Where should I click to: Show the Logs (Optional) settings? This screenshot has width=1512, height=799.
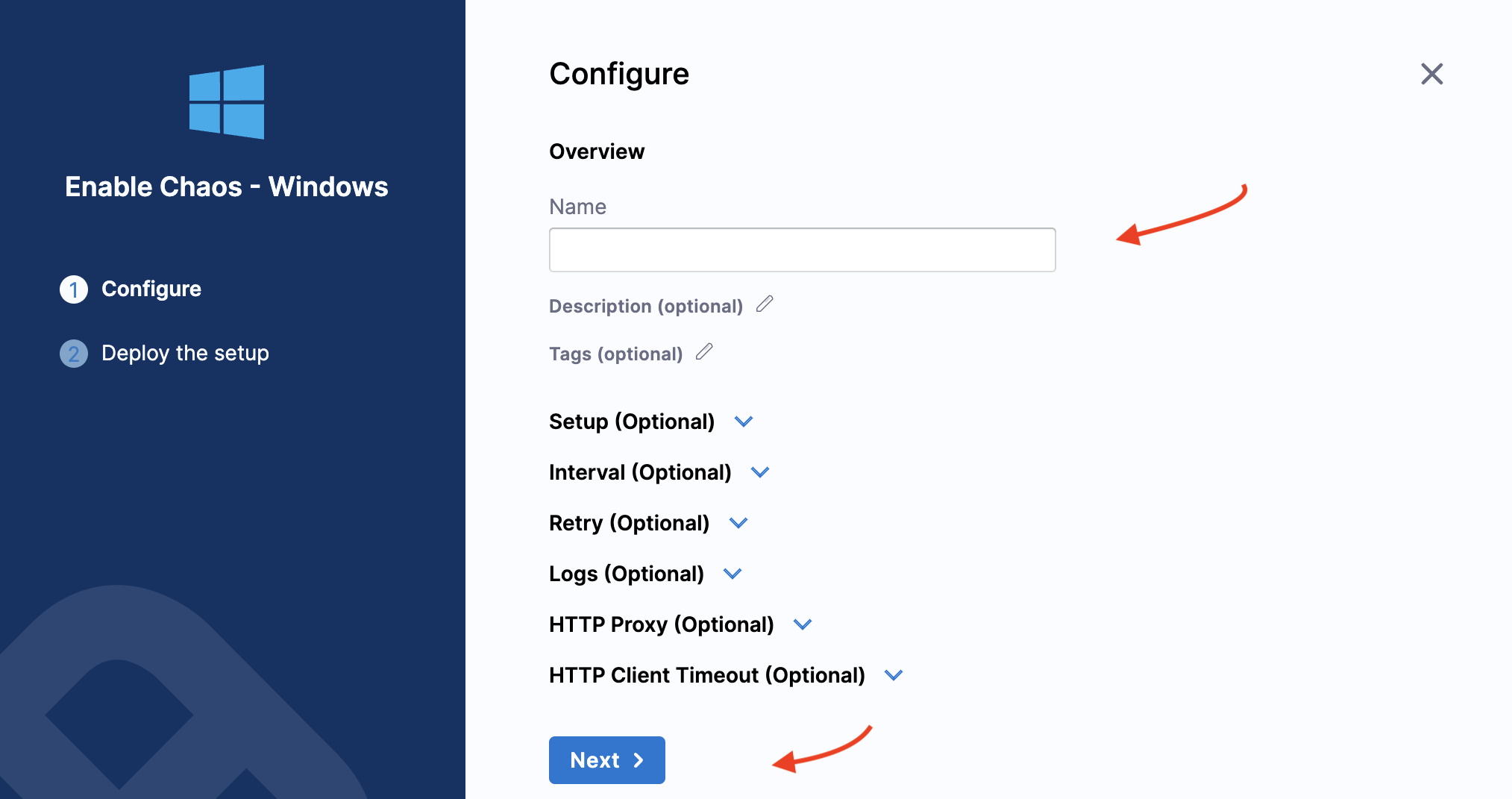click(733, 574)
